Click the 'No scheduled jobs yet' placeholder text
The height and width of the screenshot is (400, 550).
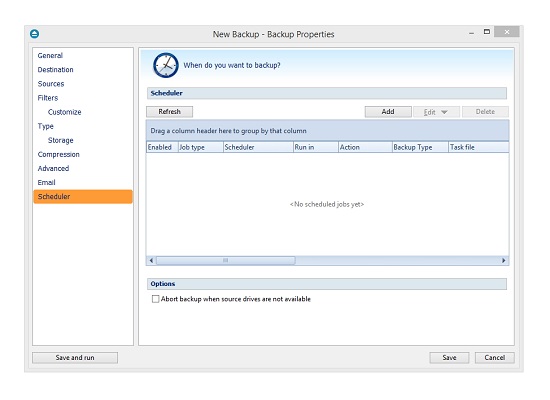tap(327, 204)
